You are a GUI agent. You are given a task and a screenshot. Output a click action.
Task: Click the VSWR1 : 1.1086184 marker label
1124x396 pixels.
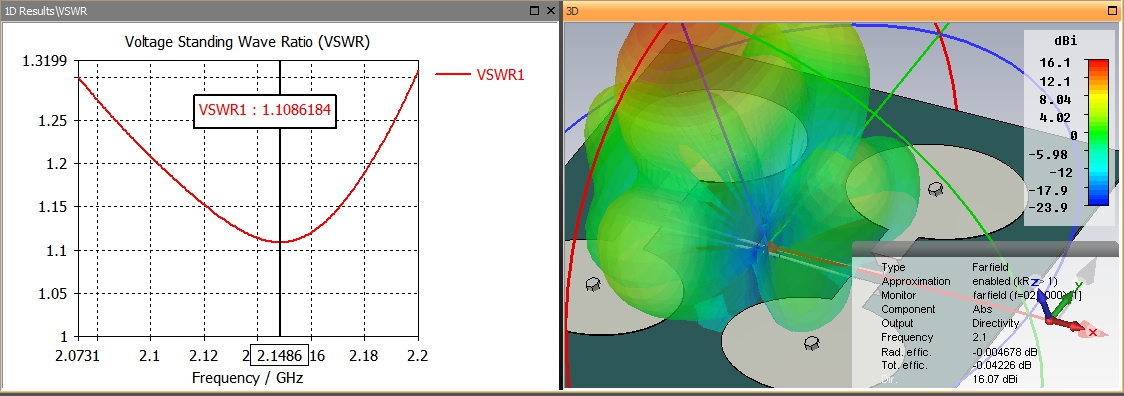tap(265, 110)
